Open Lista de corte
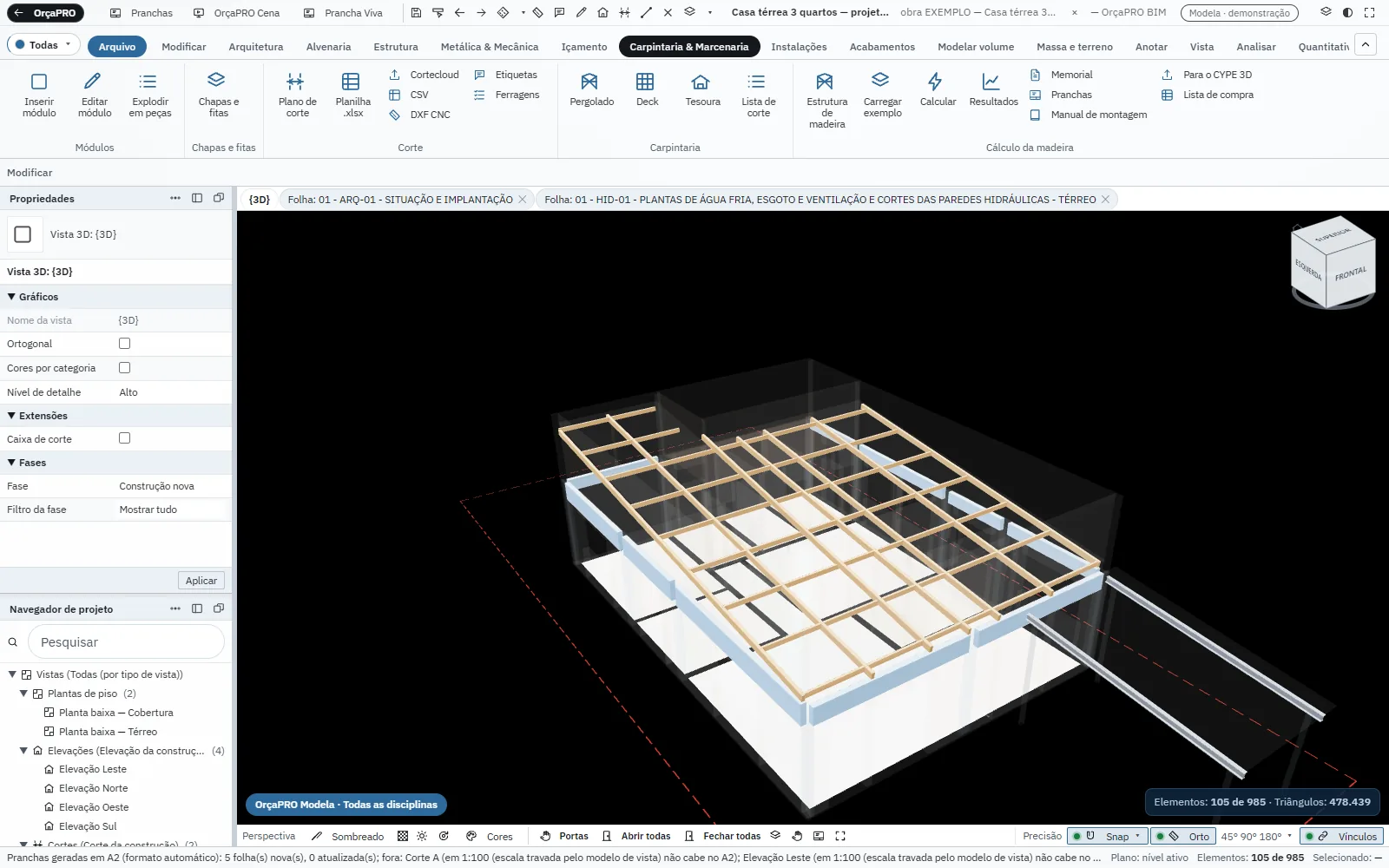The width and height of the screenshot is (1389, 868). [x=757, y=95]
